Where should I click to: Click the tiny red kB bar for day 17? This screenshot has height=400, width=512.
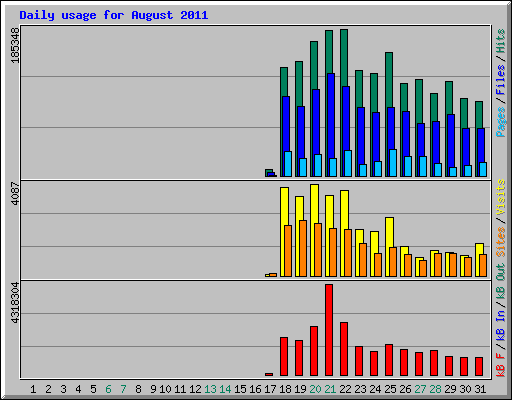[269, 375]
